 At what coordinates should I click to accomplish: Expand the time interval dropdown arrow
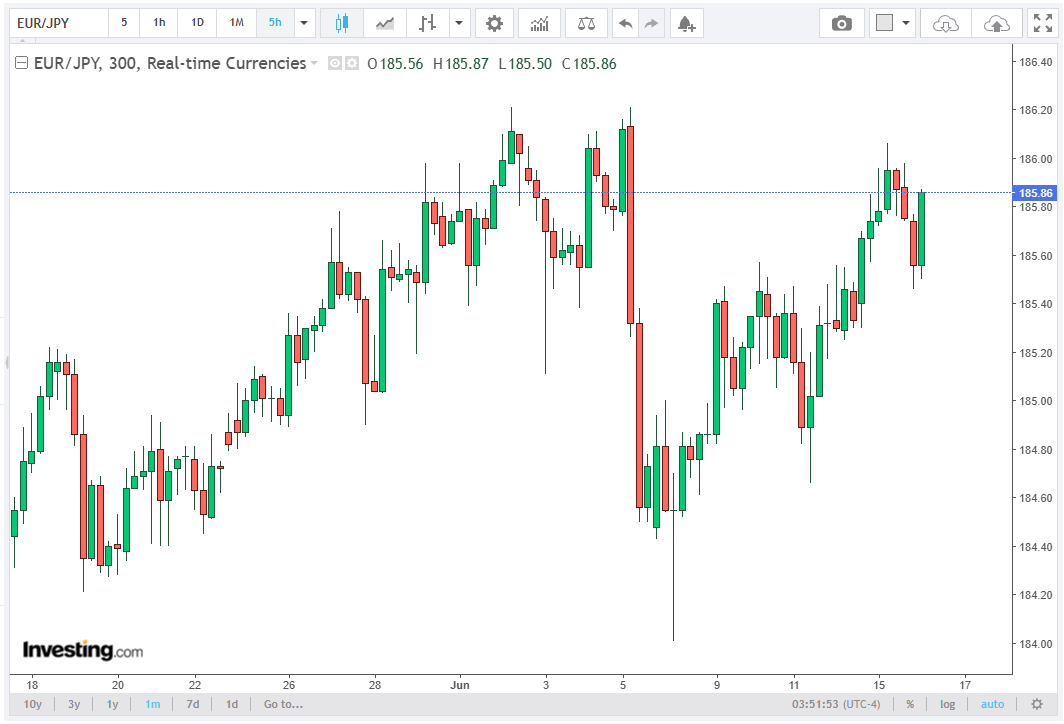pos(303,23)
